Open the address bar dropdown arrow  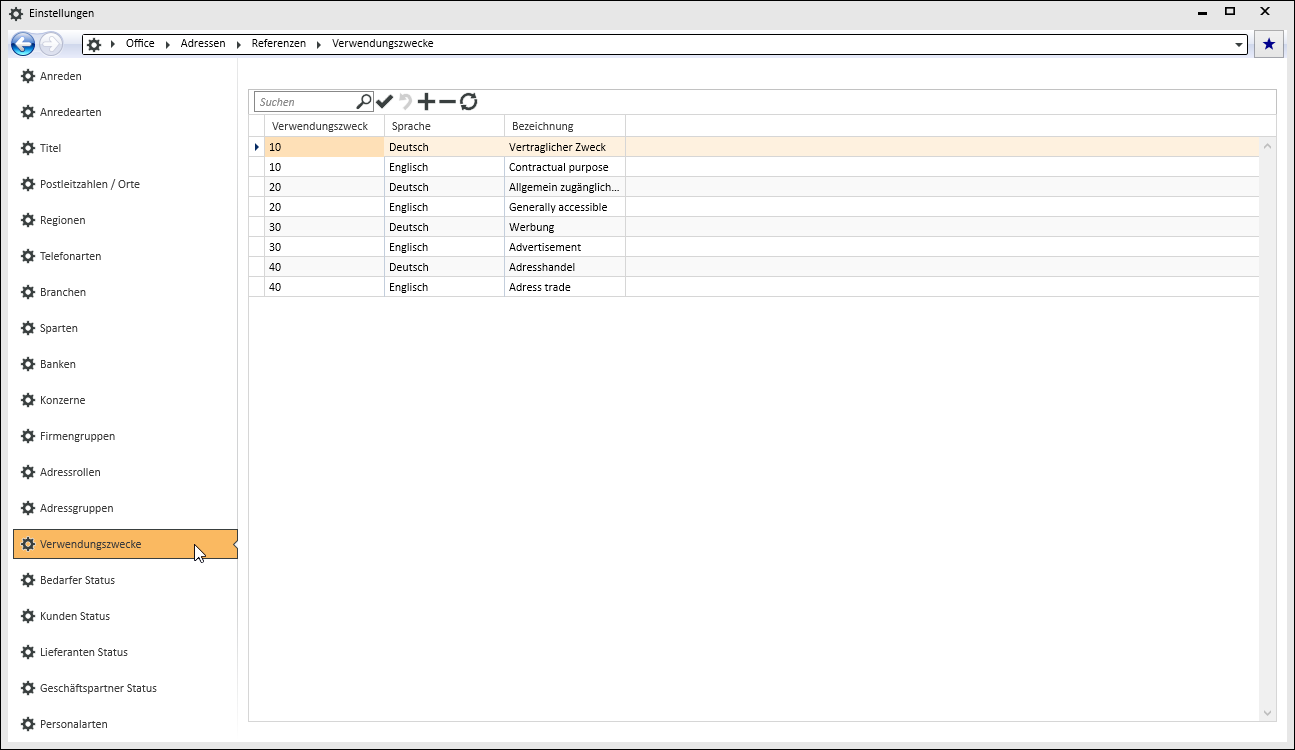point(1240,45)
